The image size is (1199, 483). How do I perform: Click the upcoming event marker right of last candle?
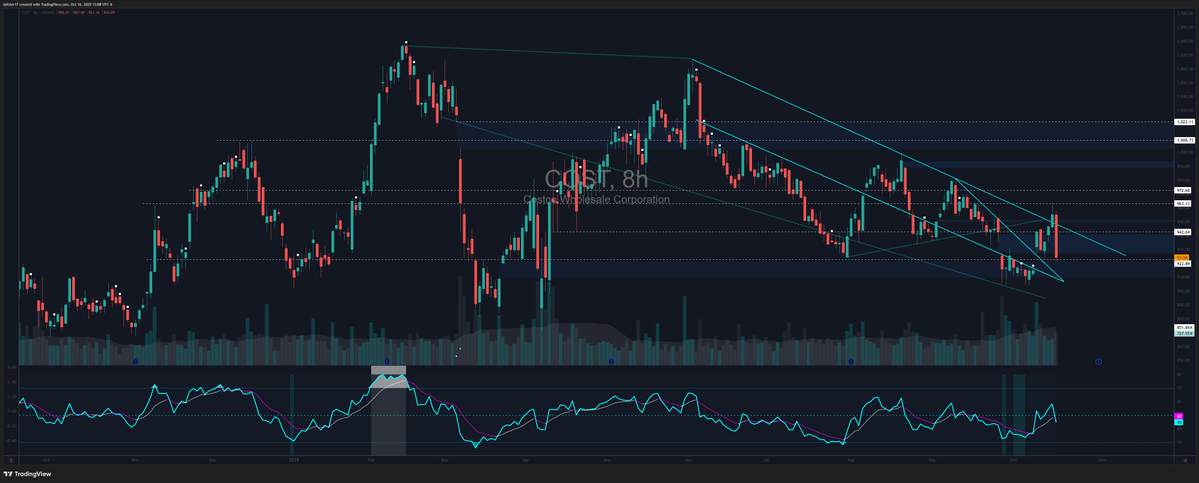1098,360
